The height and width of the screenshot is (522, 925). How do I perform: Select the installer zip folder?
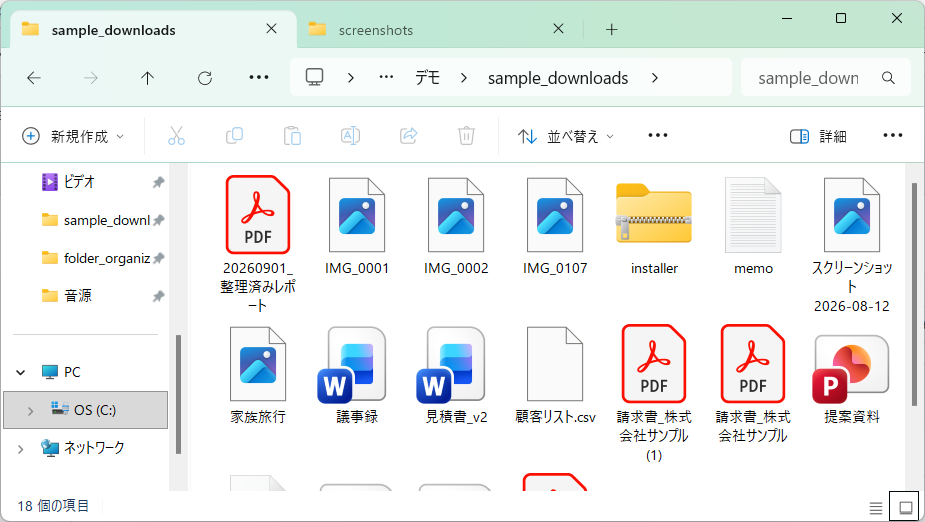[x=654, y=226]
